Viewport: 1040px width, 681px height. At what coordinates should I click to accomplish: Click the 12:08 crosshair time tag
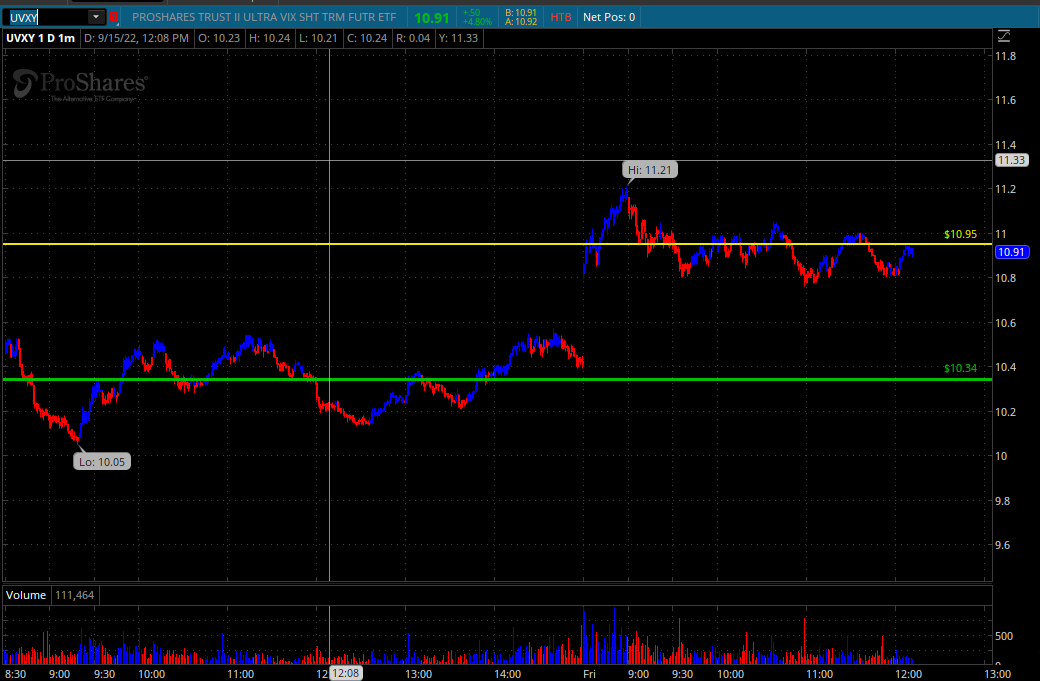(346, 673)
